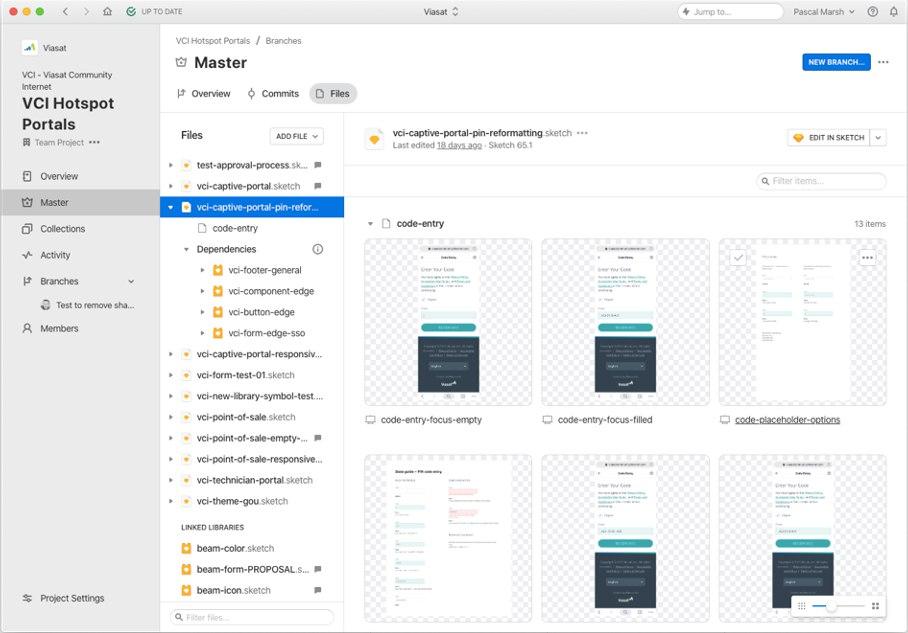Image resolution: width=908 pixels, height=633 pixels.
Task: Click the comment icon next to vci-captive-portal.sketch
Action: tap(318, 186)
